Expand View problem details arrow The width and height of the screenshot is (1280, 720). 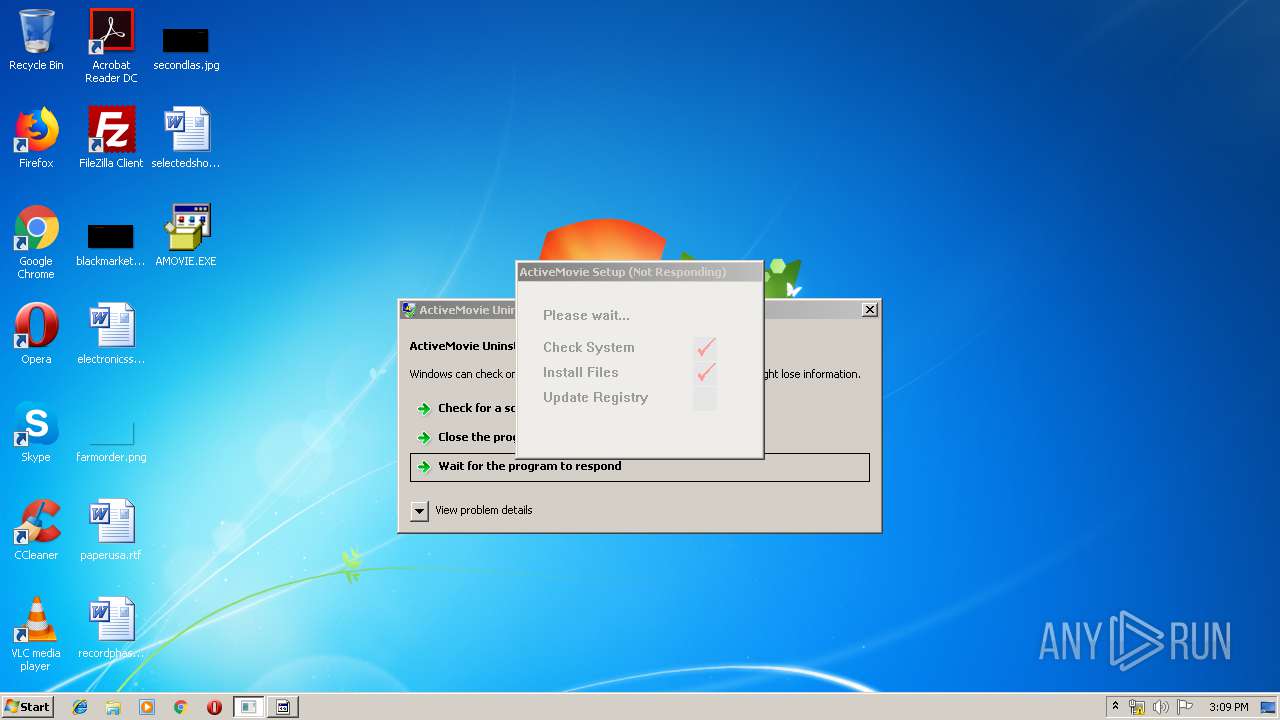click(x=420, y=511)
